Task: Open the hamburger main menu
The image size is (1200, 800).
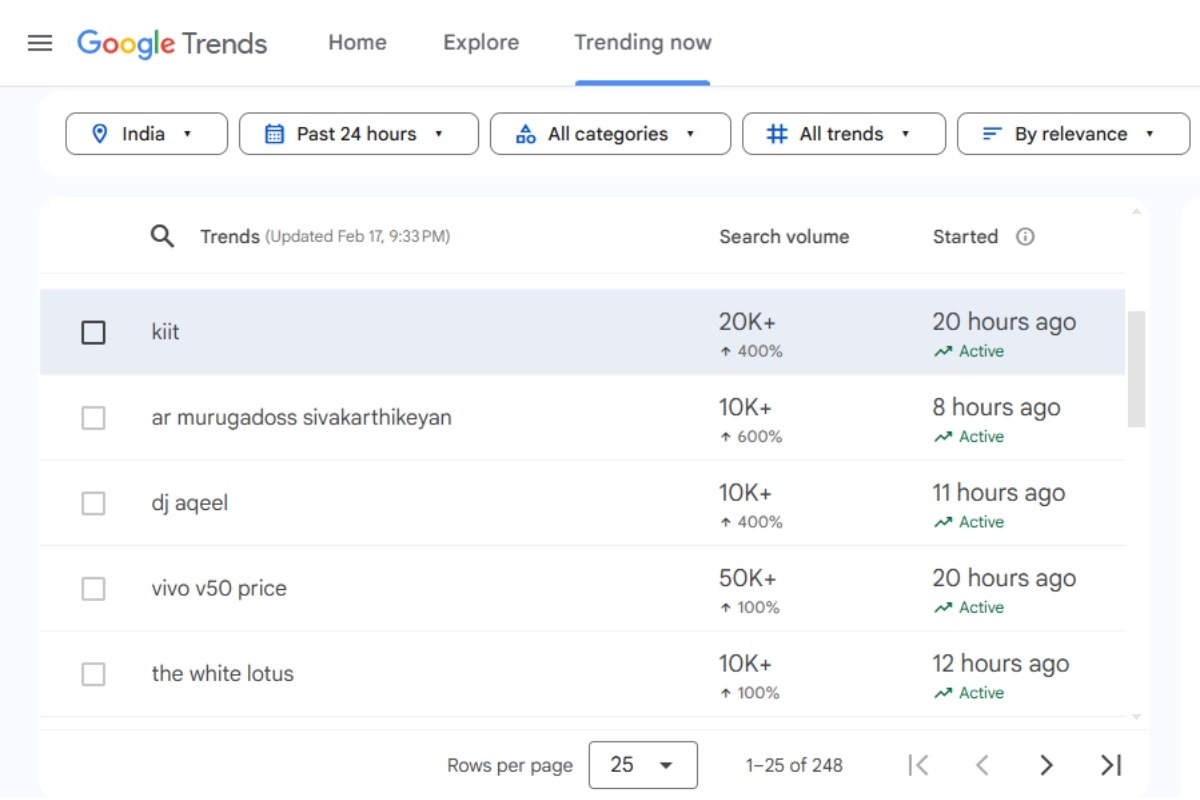Action: pyautogui.click(x=40, y=43)
